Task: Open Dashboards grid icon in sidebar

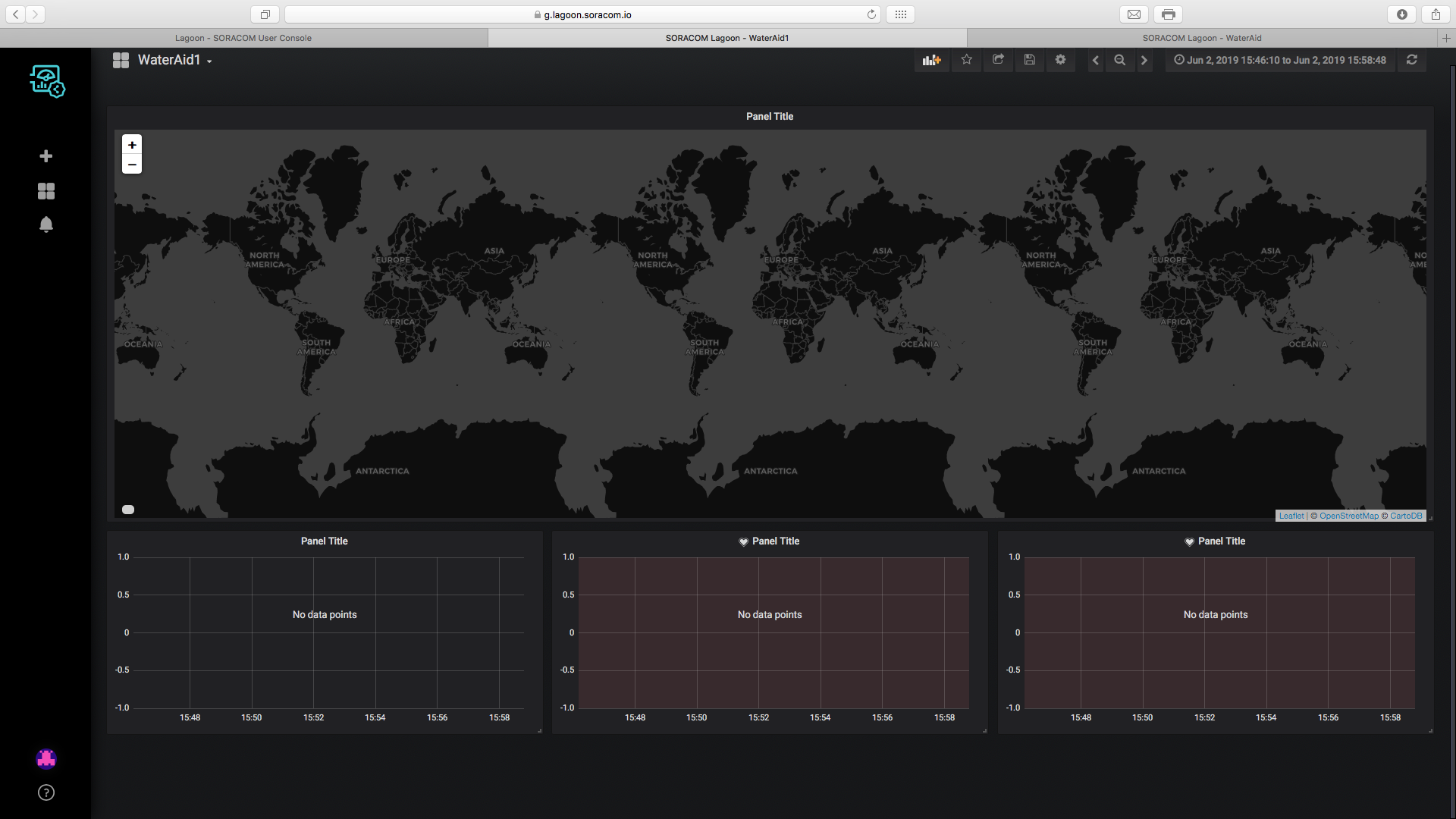Action: [45, 191]
